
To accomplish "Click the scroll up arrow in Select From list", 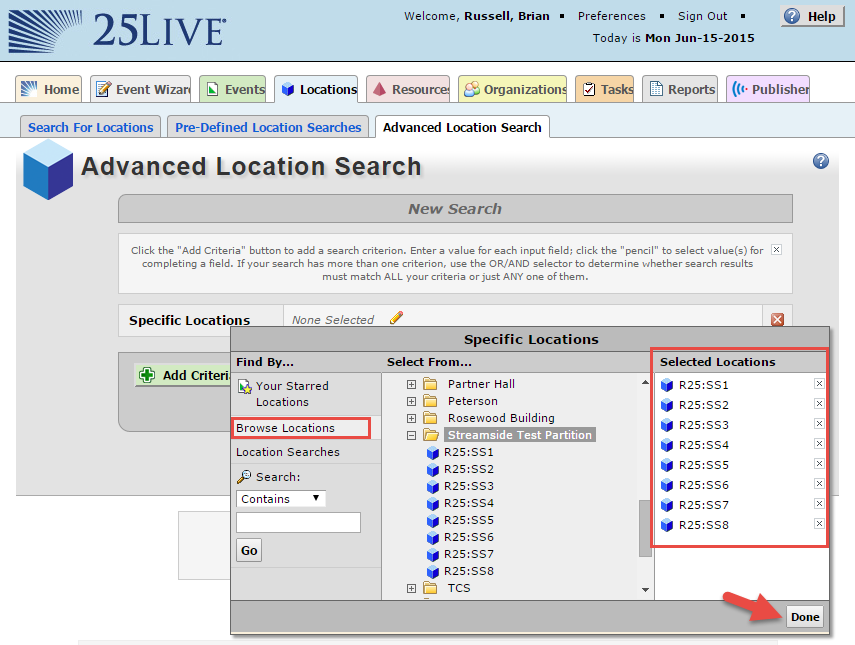I will 645,383.
